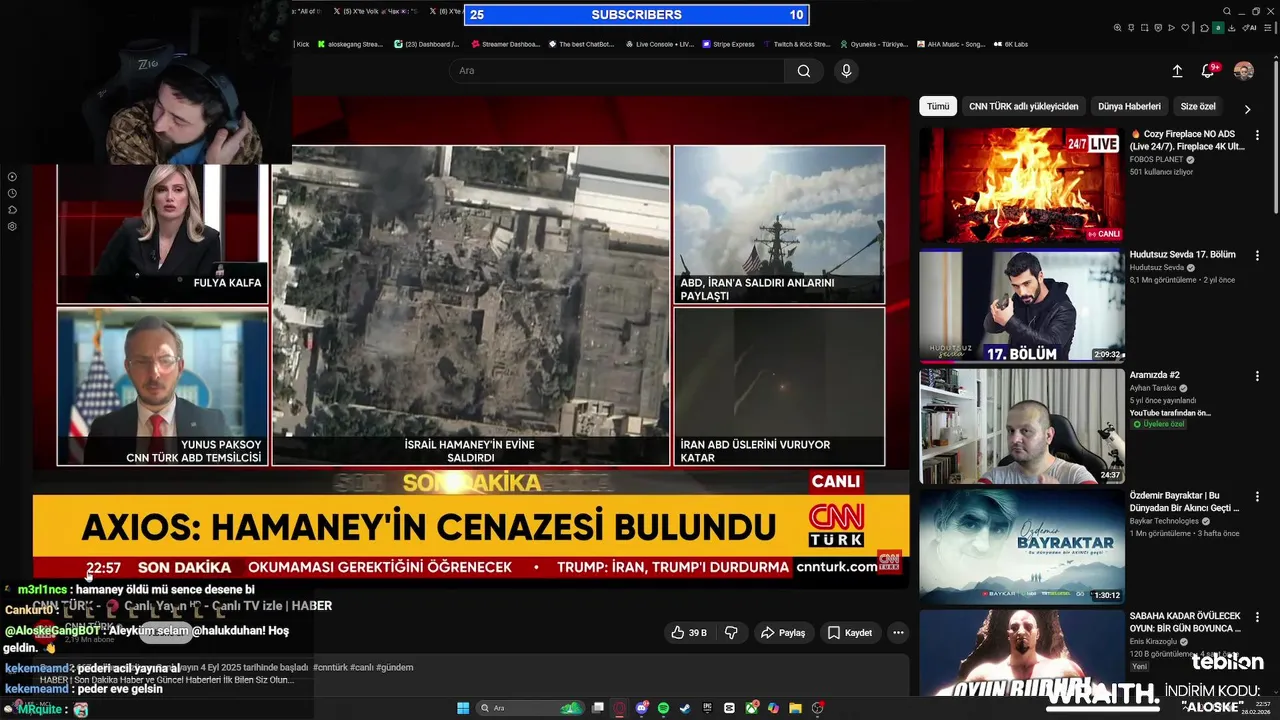Image resolution: width=1280 pixels, height=720 pixels.
Task: Open the Twitch & Kick Stre... bookmark
Action: pos(797,44)
